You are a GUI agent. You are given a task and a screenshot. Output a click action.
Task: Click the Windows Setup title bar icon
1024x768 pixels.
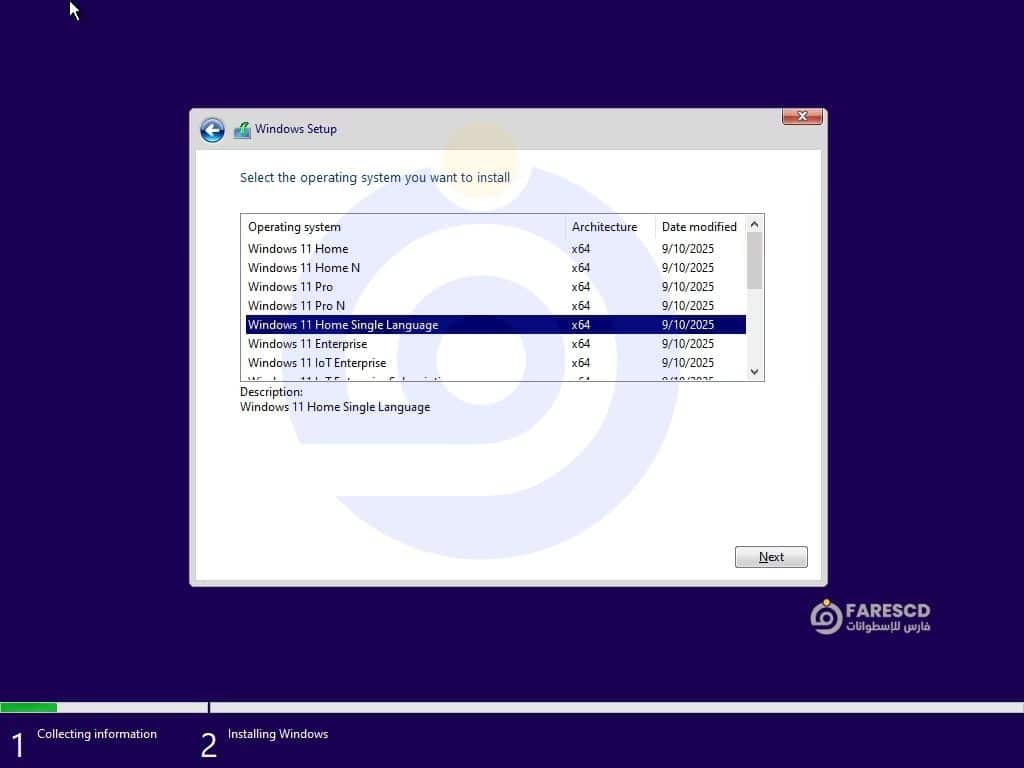click(x=242, y=130)
